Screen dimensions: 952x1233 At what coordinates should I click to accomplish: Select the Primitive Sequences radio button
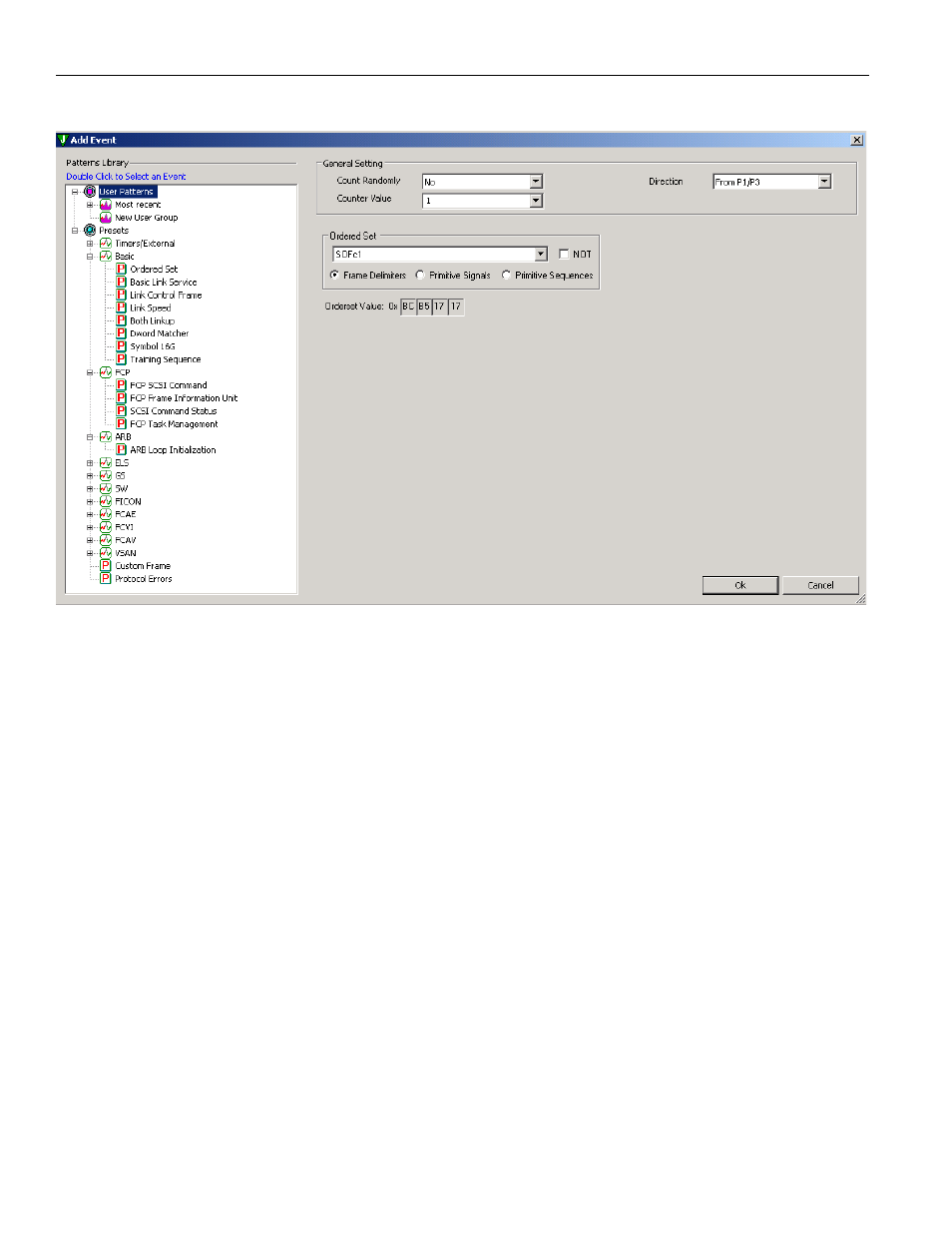click(506, 276)
